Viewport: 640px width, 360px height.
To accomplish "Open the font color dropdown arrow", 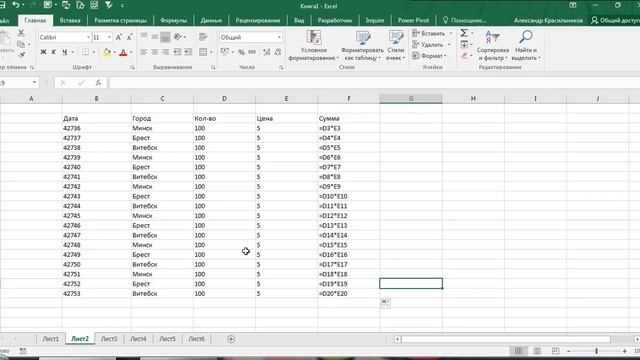I will point(131,52).
